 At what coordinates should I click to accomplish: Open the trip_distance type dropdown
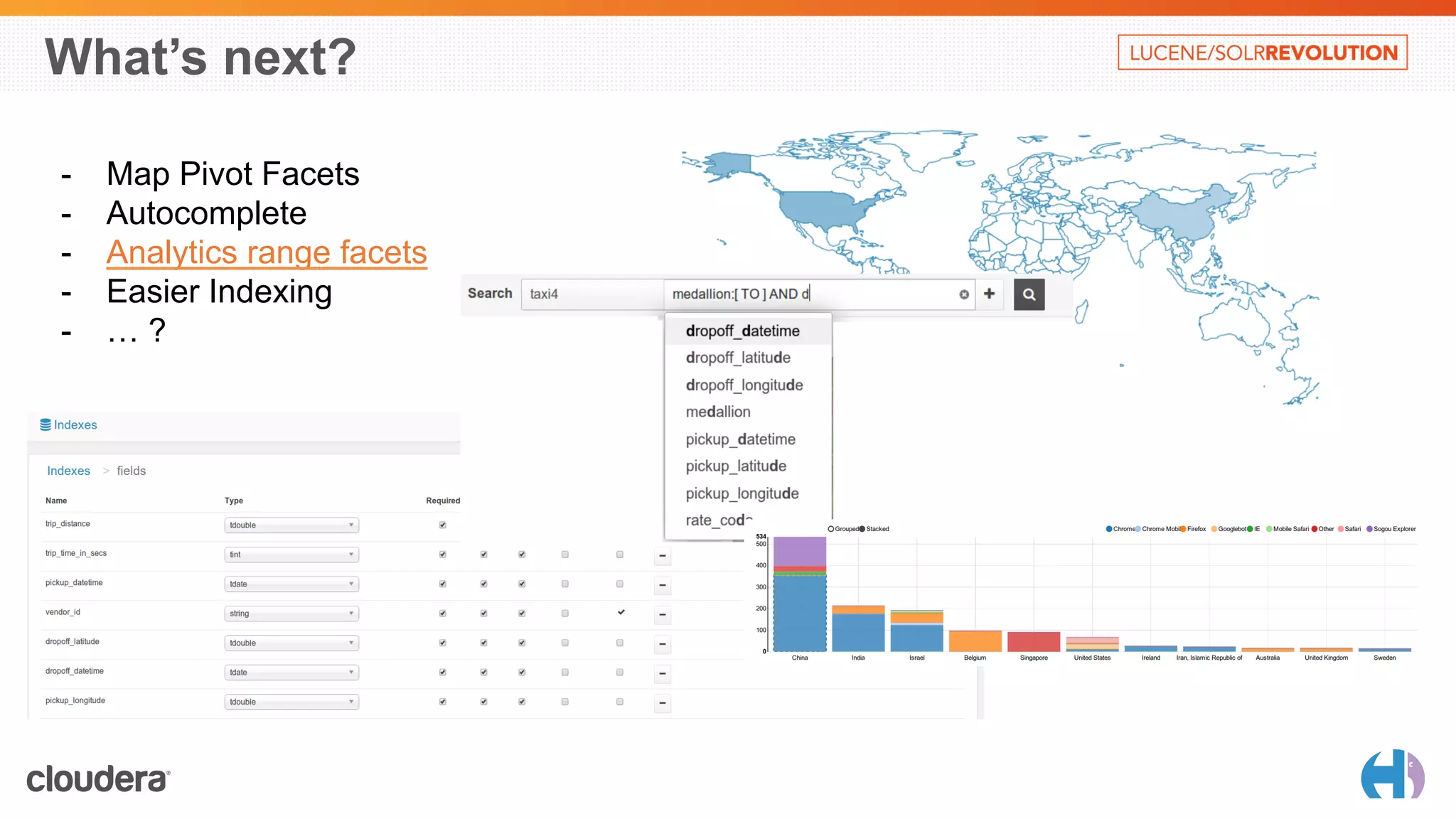point(291,525)
